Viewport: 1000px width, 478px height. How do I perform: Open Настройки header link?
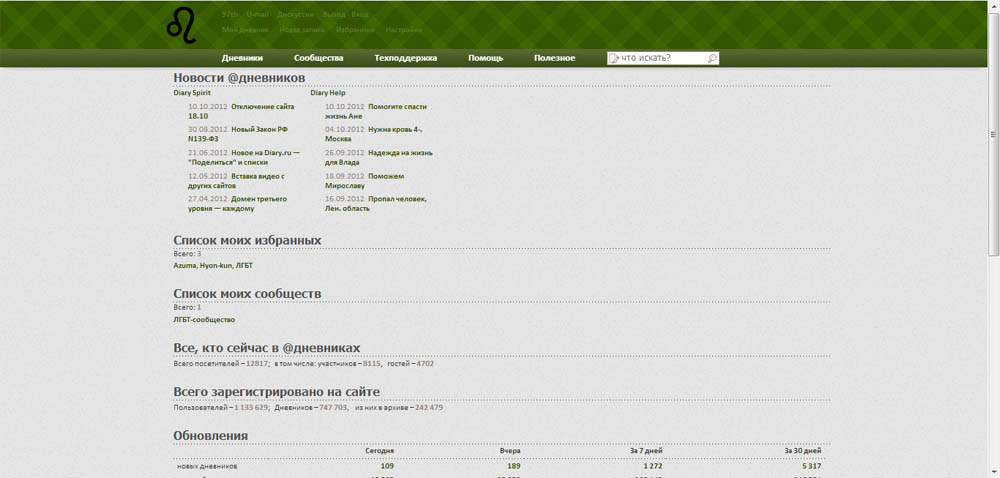404,29
